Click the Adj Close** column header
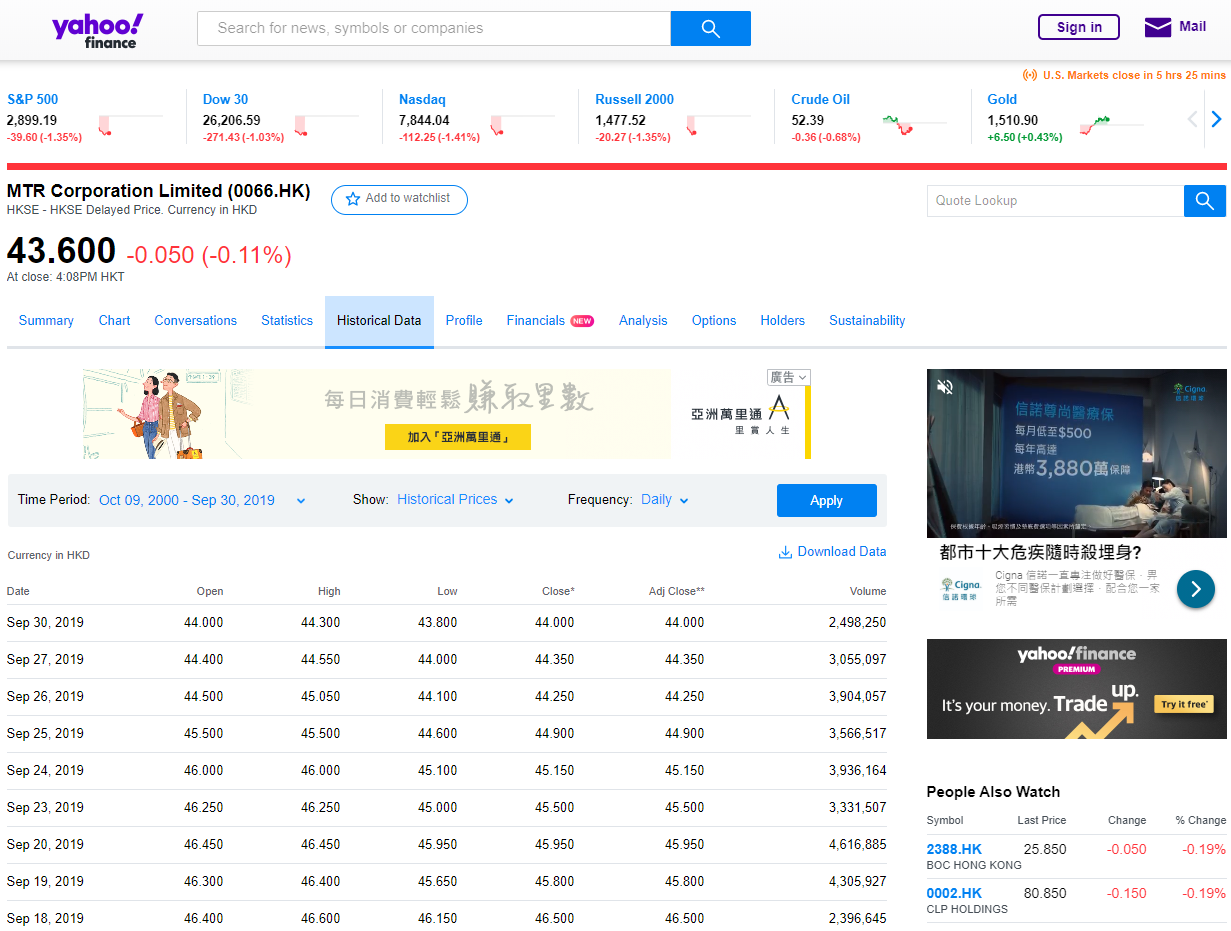The width and height of the screenshot is (1231, 931). [677, 591]
